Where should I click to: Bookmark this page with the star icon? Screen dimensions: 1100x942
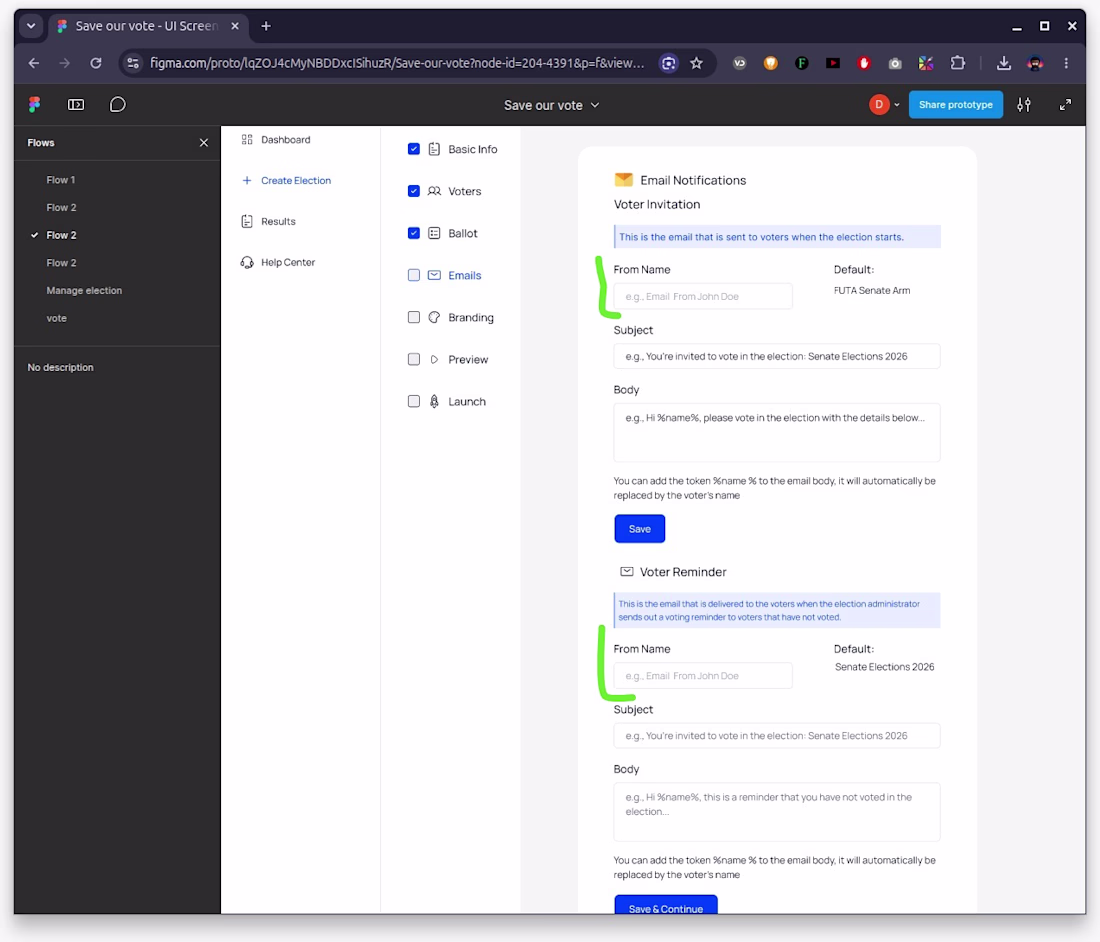coord(697,63)
